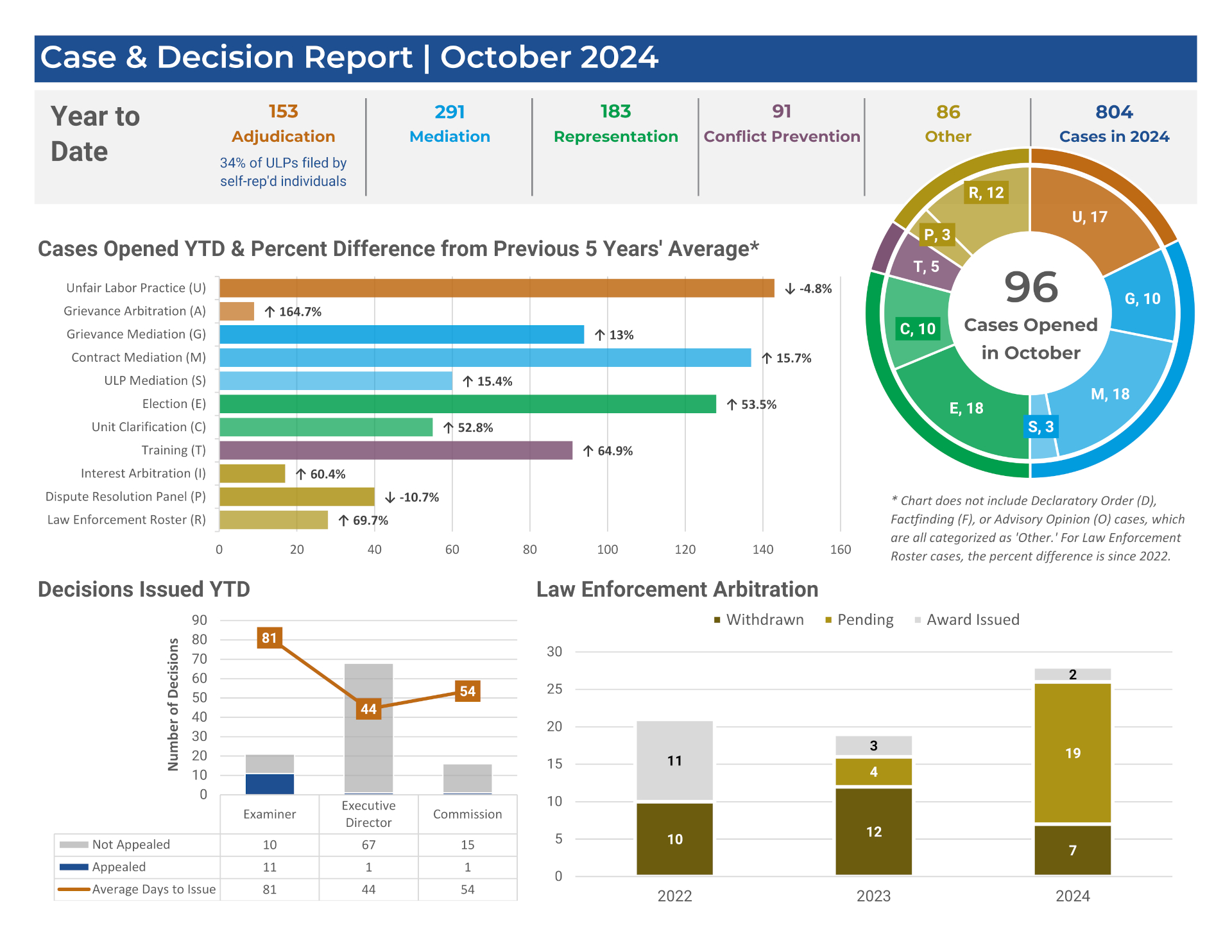The height and width of the screenshot is (952, 1232).
Task: Click the down arrow beside -4.8%
Action: [790, 289]
